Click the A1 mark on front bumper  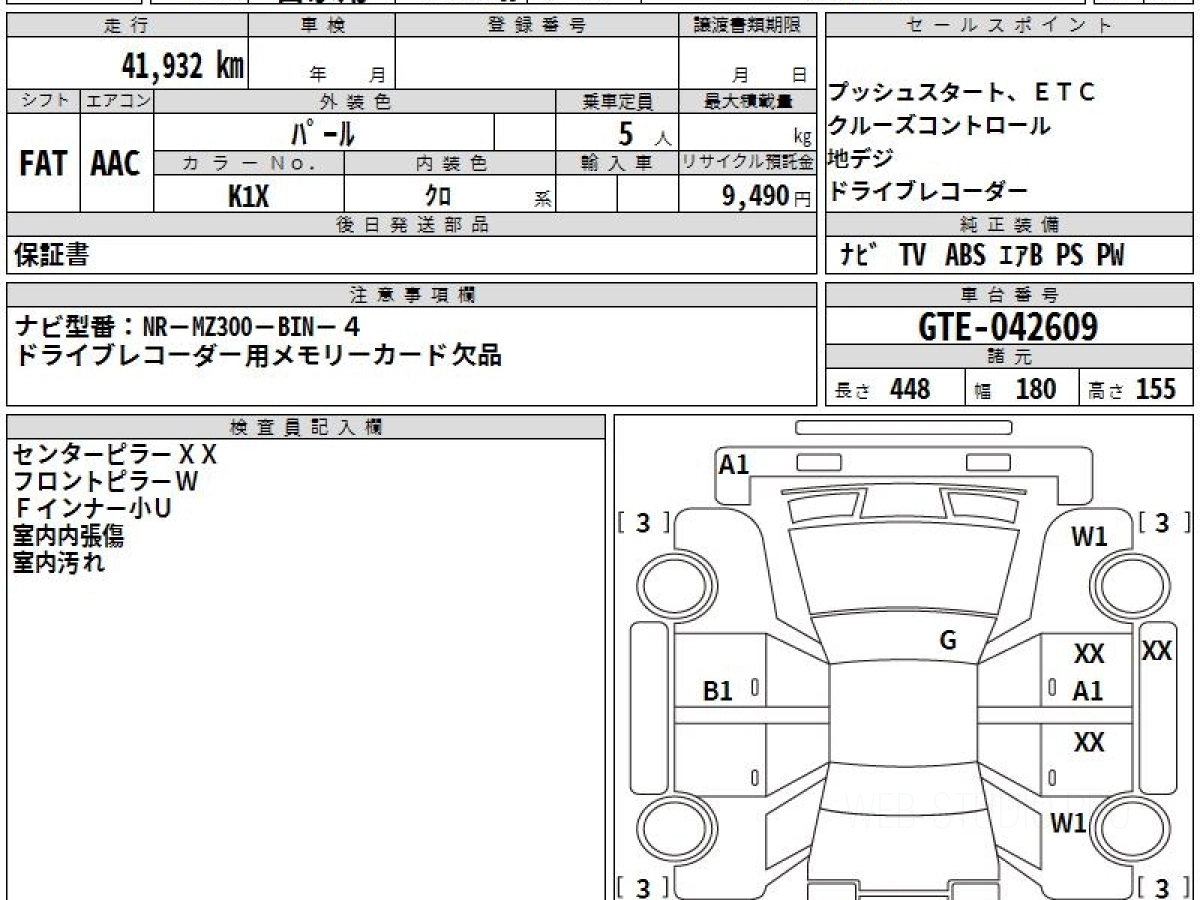click(734, 465)
